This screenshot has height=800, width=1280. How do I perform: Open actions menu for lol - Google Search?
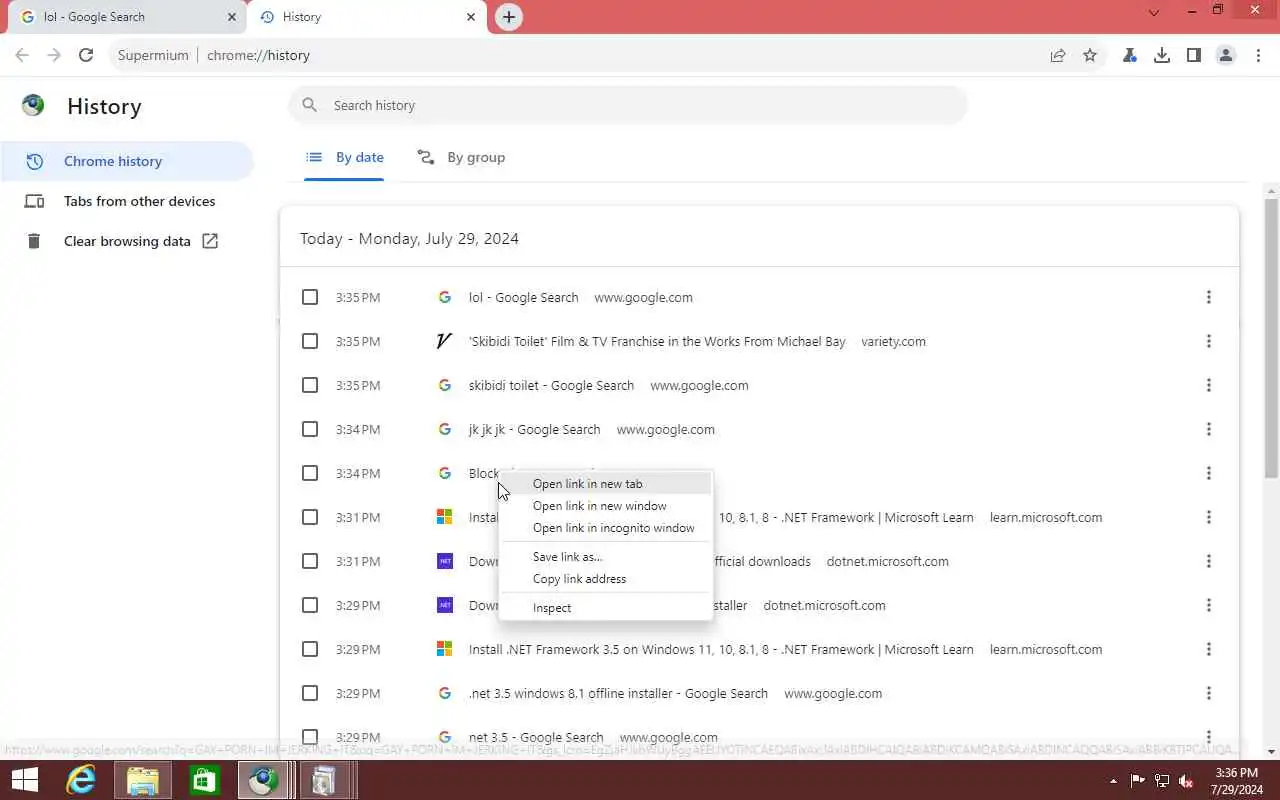[x=1208, y=297]
